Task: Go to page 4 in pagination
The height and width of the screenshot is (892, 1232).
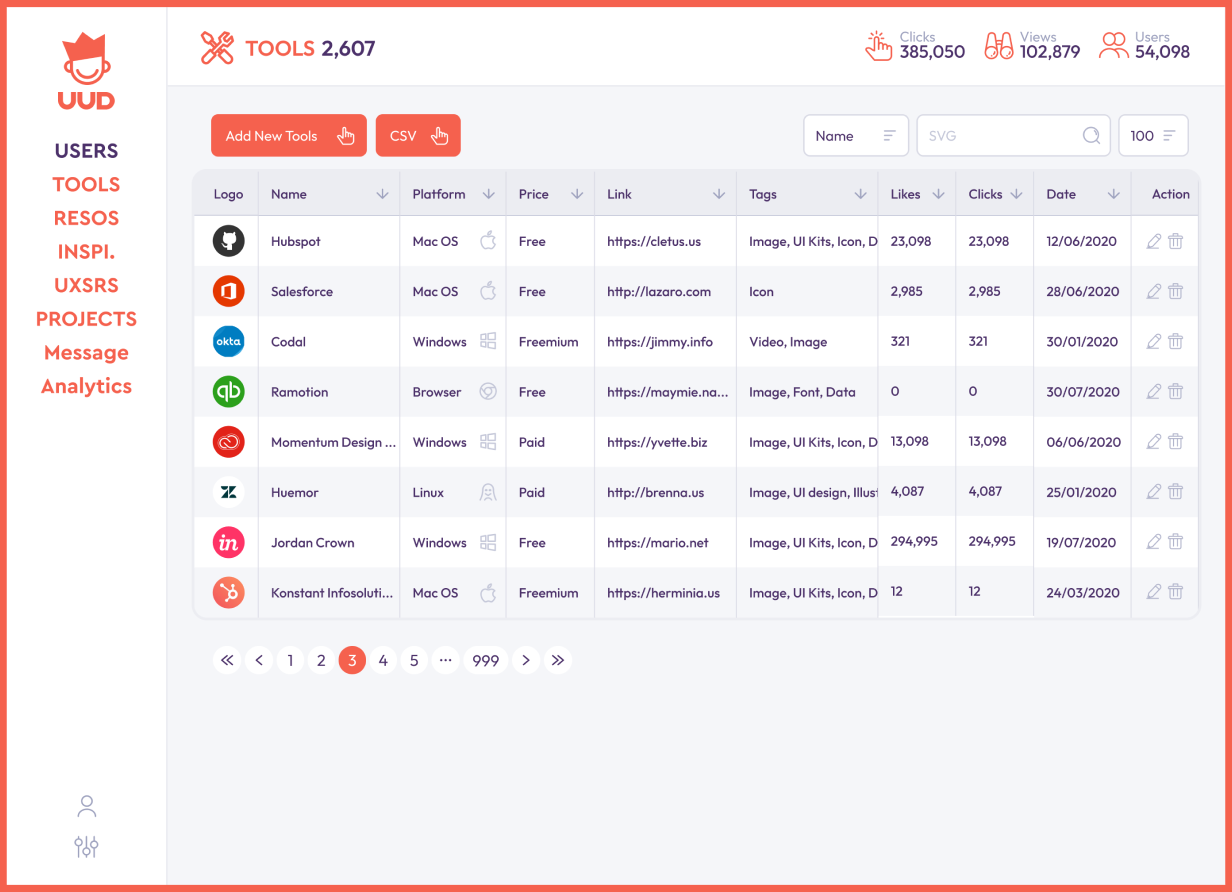Action: pyautogui.click(x=383, y=660)
